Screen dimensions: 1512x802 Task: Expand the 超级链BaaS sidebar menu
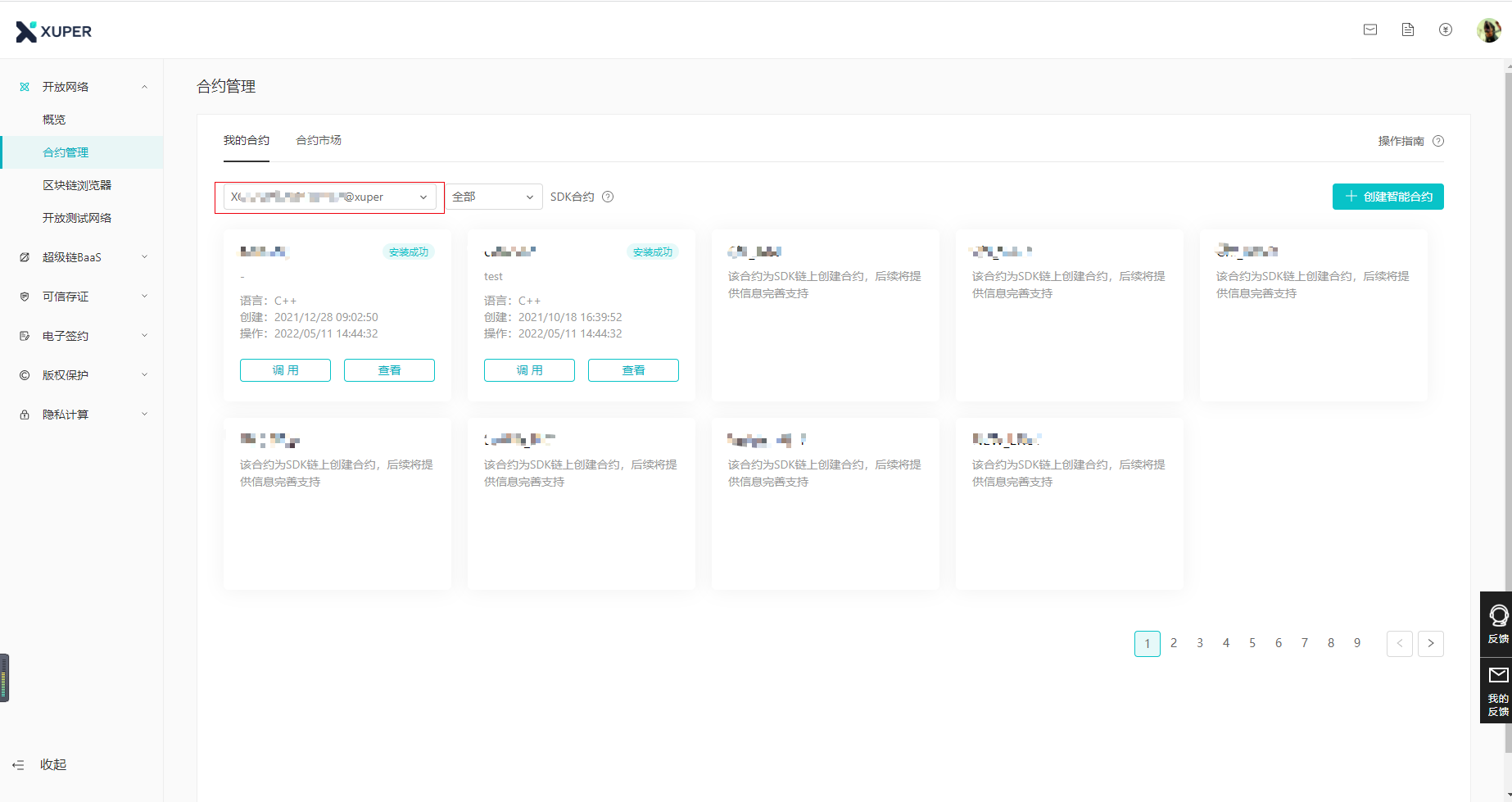pos(82,257)
